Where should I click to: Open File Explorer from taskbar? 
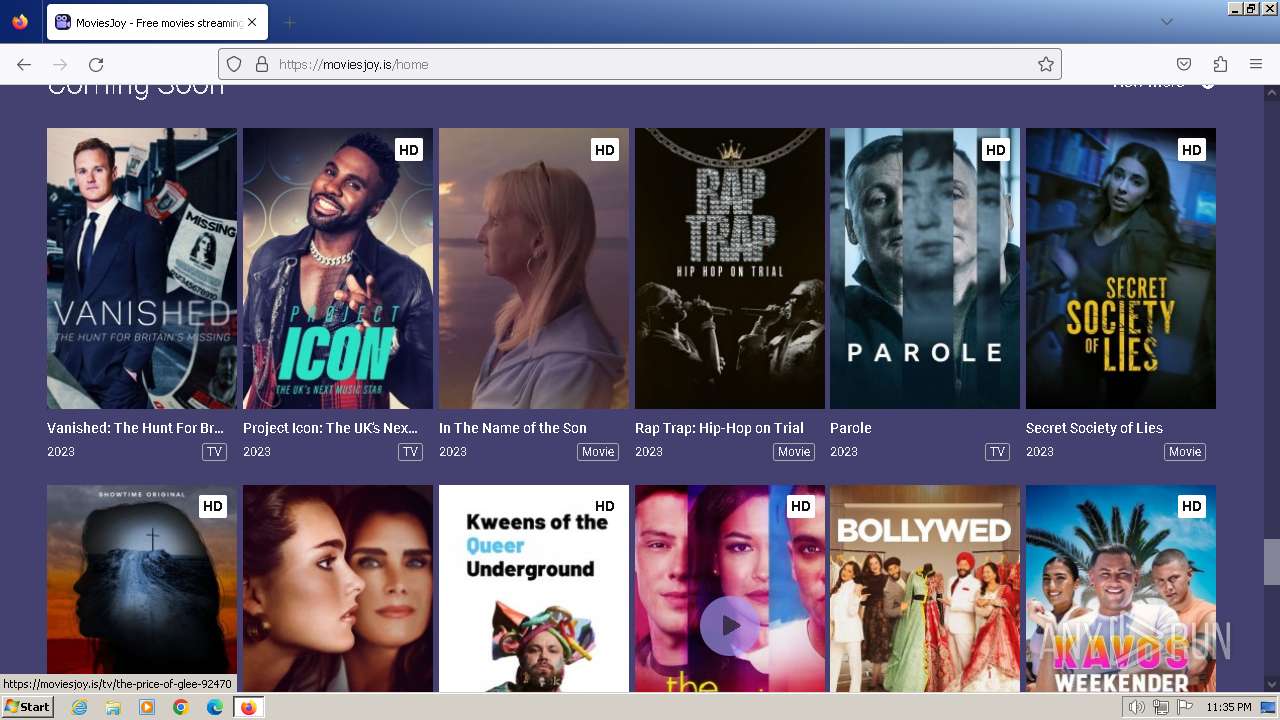pyautogui.click(x=113, y=707)
